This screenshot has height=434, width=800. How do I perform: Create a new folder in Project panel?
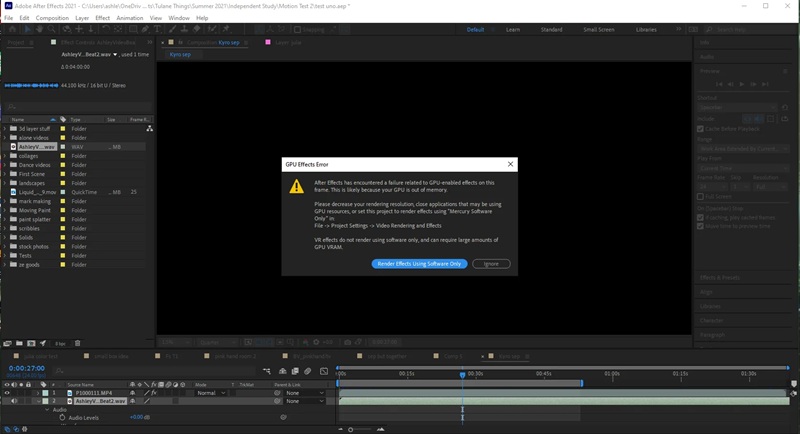[x=19, y=343]
